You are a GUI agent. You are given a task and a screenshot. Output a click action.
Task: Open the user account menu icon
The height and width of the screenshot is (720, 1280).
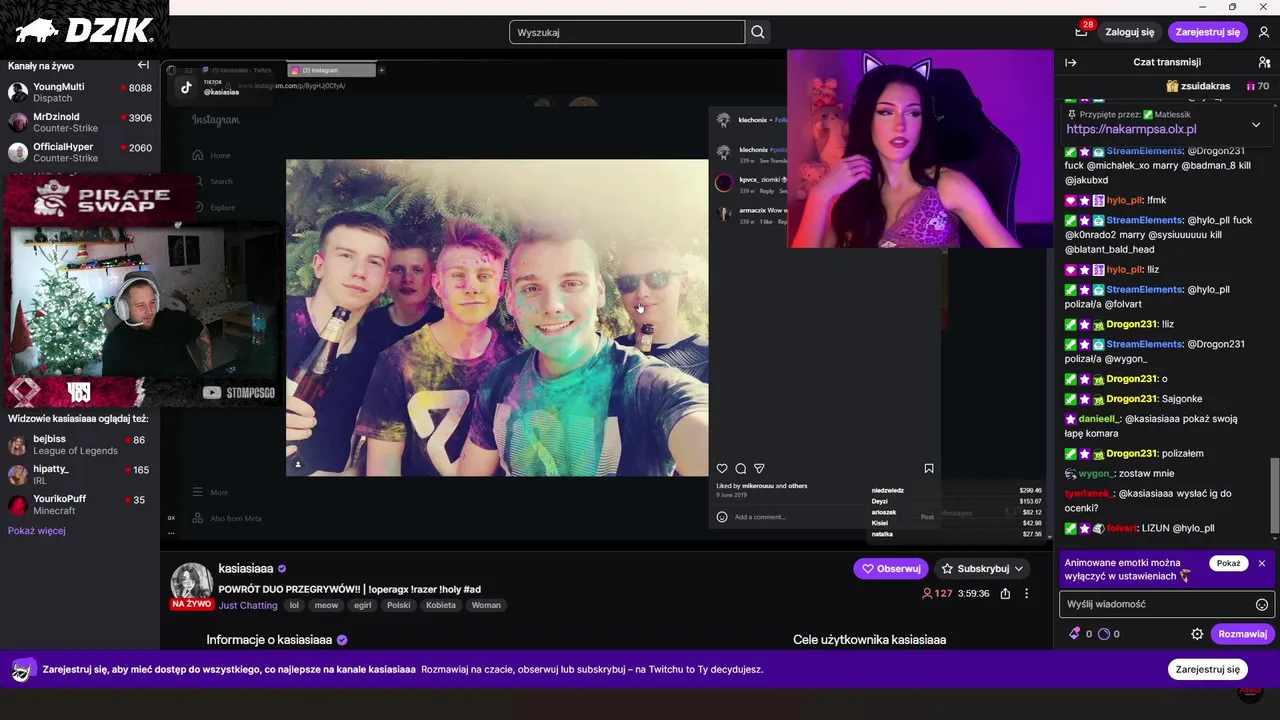[1264, 32]
